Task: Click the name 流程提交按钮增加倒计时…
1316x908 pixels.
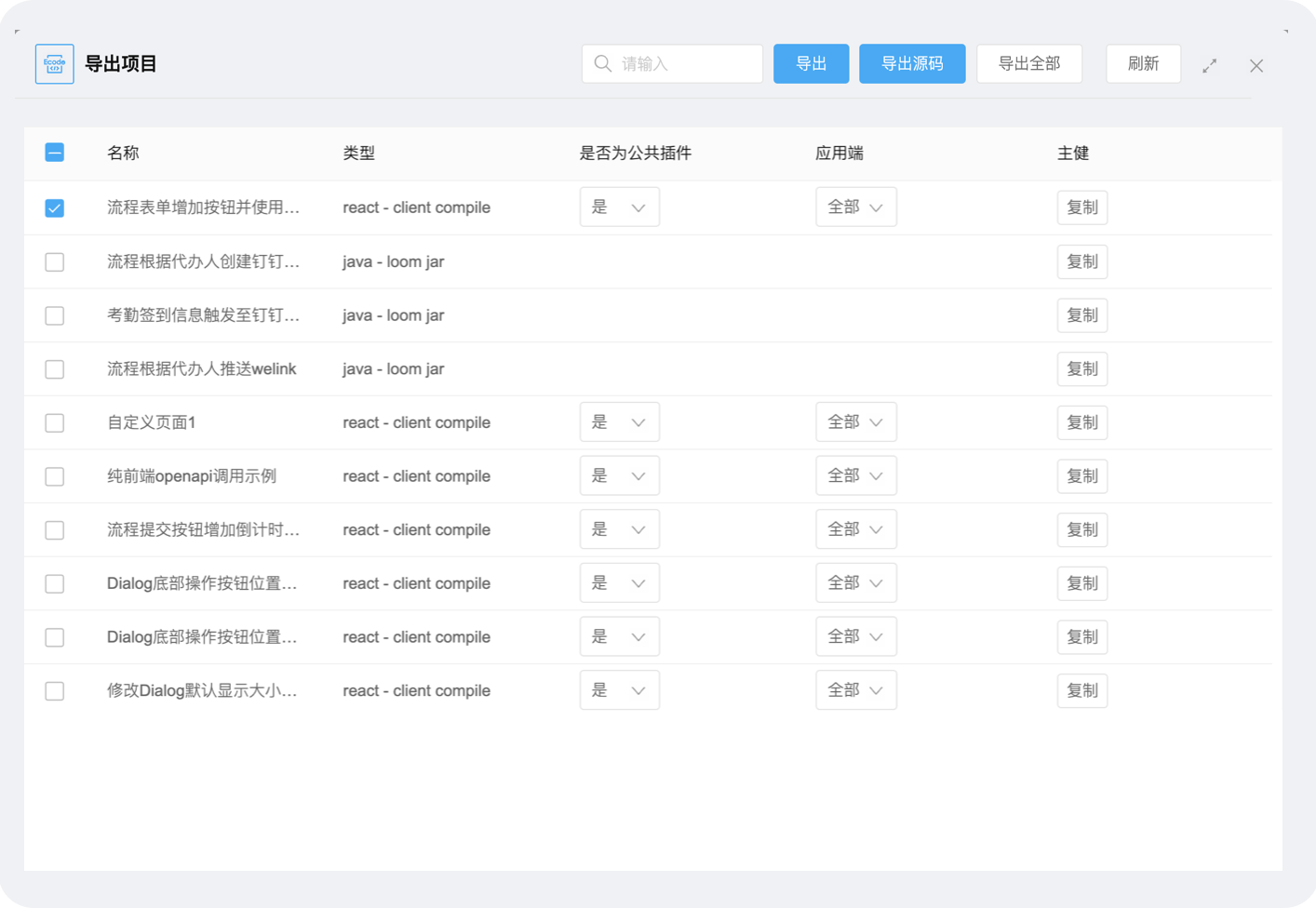Action: (203, 530)
